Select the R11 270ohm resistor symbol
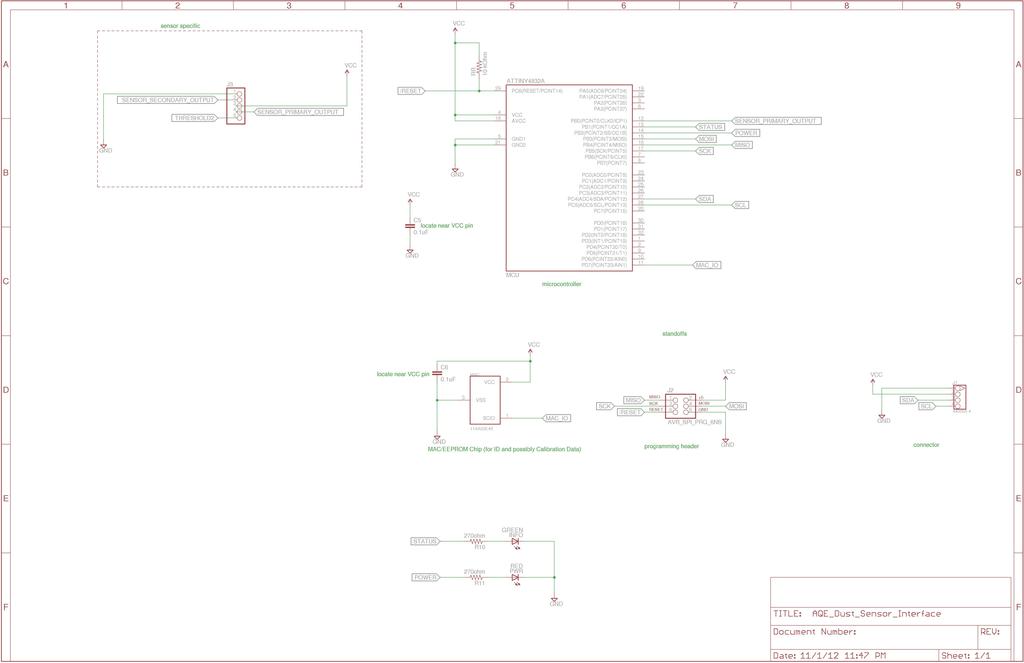The image size is (1024, 663). [477, 577]
